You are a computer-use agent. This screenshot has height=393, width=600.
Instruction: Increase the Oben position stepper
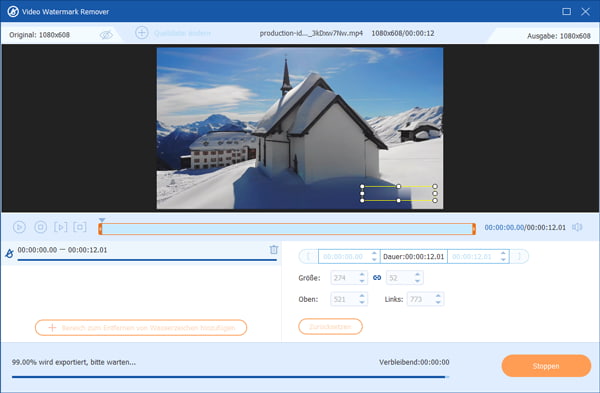(x=362, y=296)
